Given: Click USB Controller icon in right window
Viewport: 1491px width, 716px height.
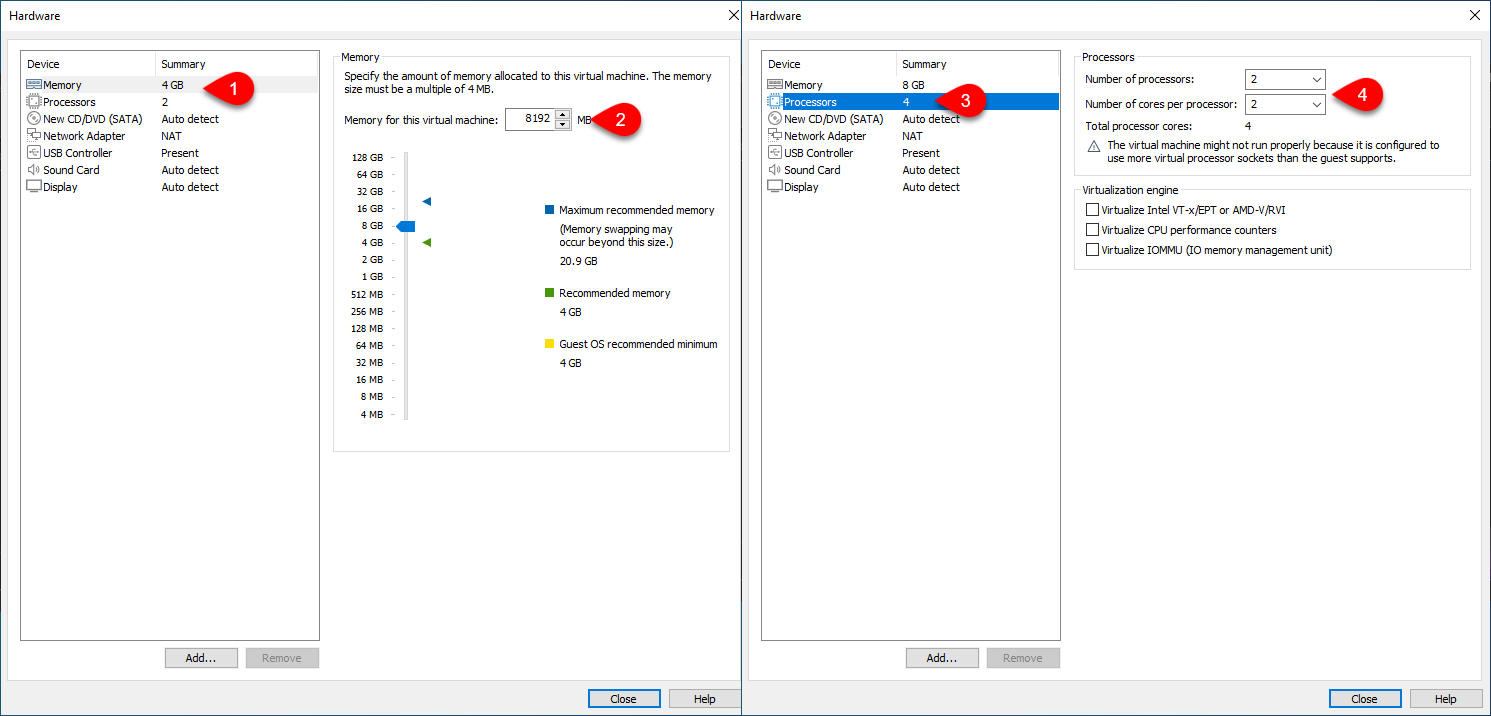Looking at the screenshot, I should (x=774, y=153).
